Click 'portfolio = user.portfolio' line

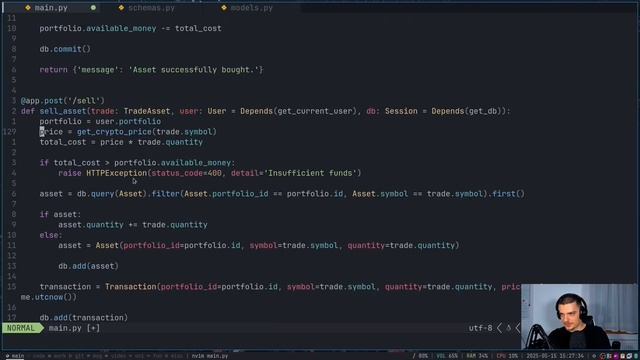coord(100,122)
